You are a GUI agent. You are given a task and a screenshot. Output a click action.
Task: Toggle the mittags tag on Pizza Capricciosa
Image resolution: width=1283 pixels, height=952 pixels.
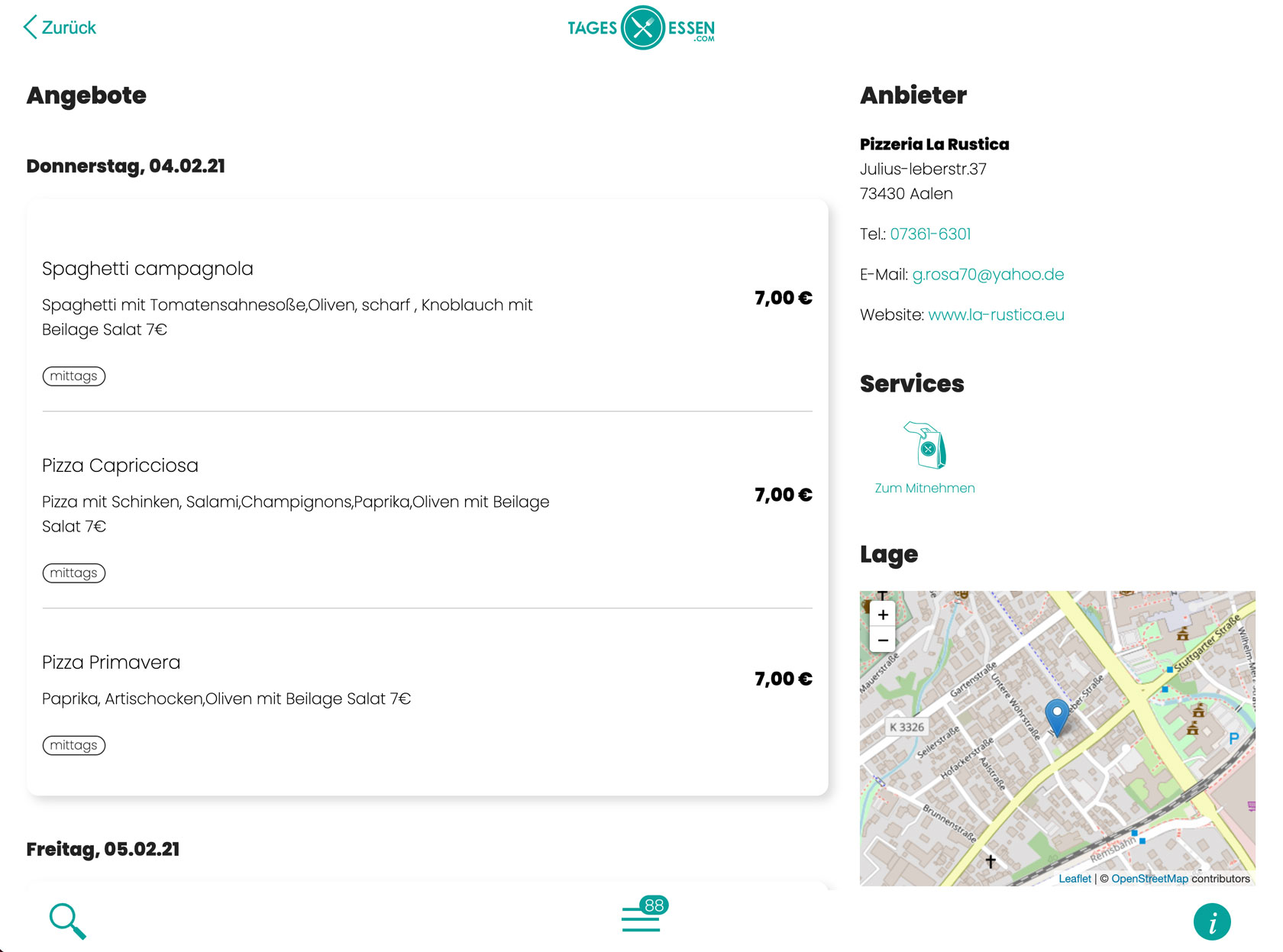pos(73,573)
